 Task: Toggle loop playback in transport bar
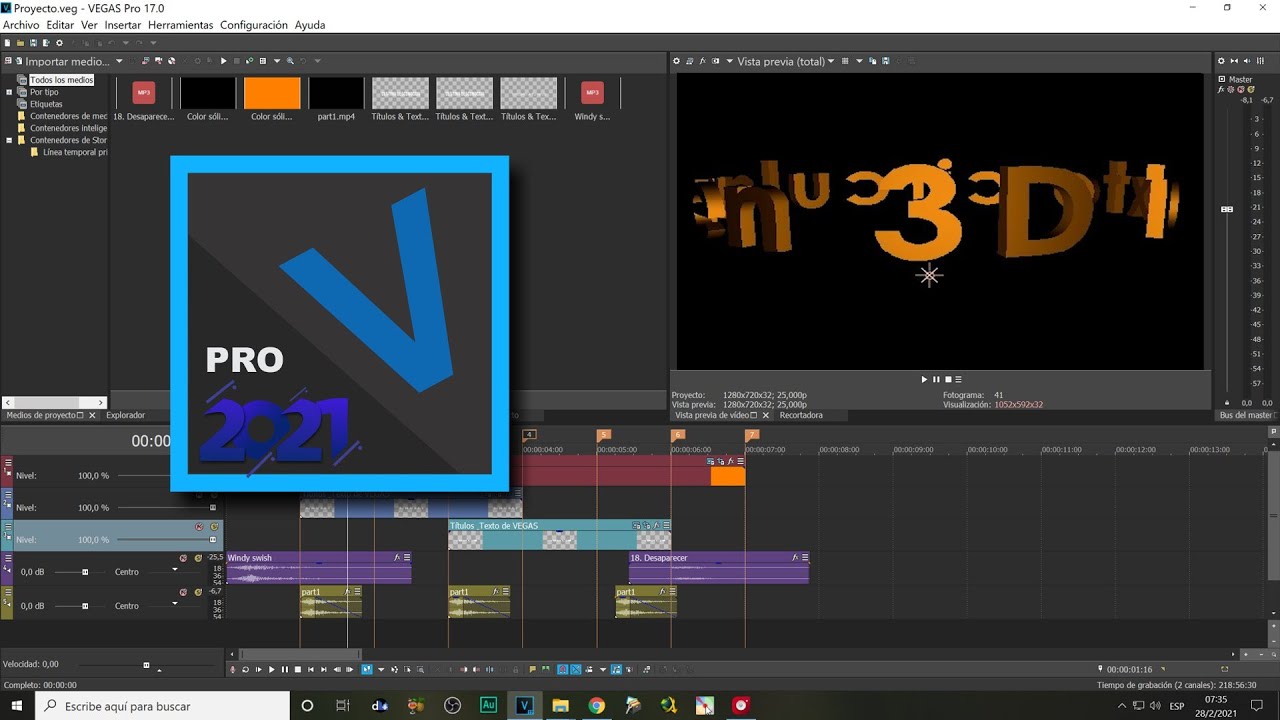pos(246,669)
